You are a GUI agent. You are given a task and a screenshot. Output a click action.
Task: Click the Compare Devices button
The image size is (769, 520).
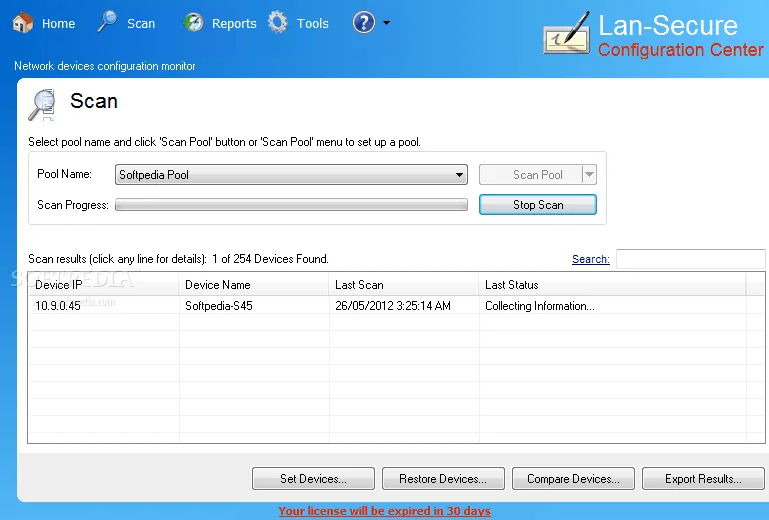(x=573, y=479)
